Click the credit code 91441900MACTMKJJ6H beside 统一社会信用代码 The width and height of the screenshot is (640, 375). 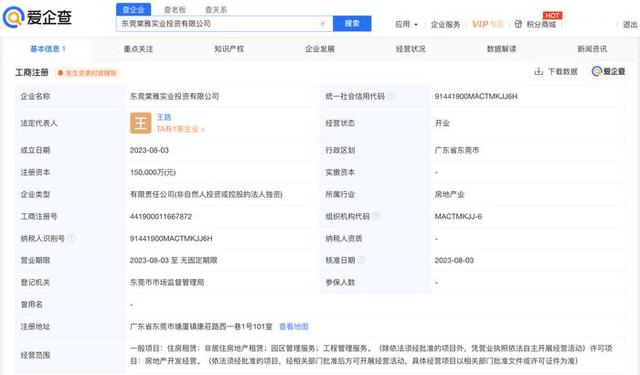pos(476,96)
